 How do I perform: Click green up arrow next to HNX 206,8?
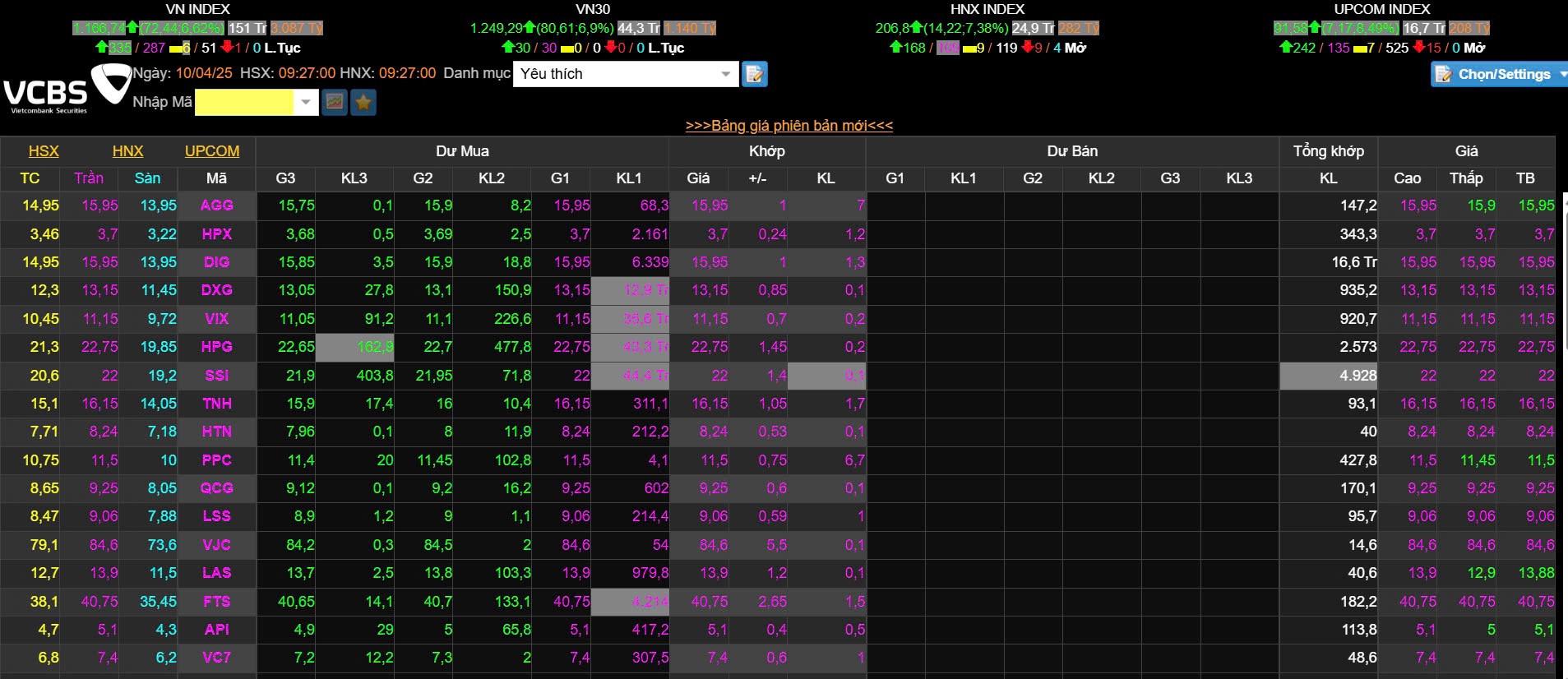pyautogui.click(x=916, y=28)
